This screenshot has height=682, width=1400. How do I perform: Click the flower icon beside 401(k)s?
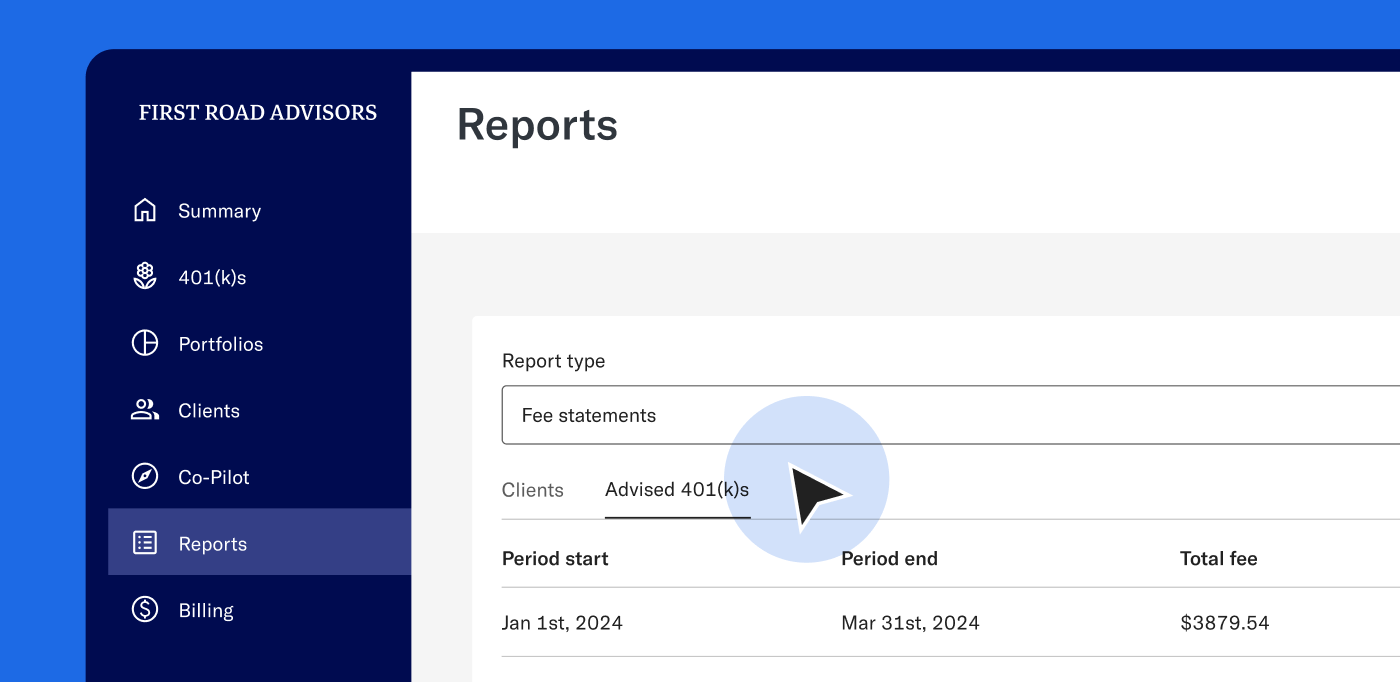click(x=145, y=276)
